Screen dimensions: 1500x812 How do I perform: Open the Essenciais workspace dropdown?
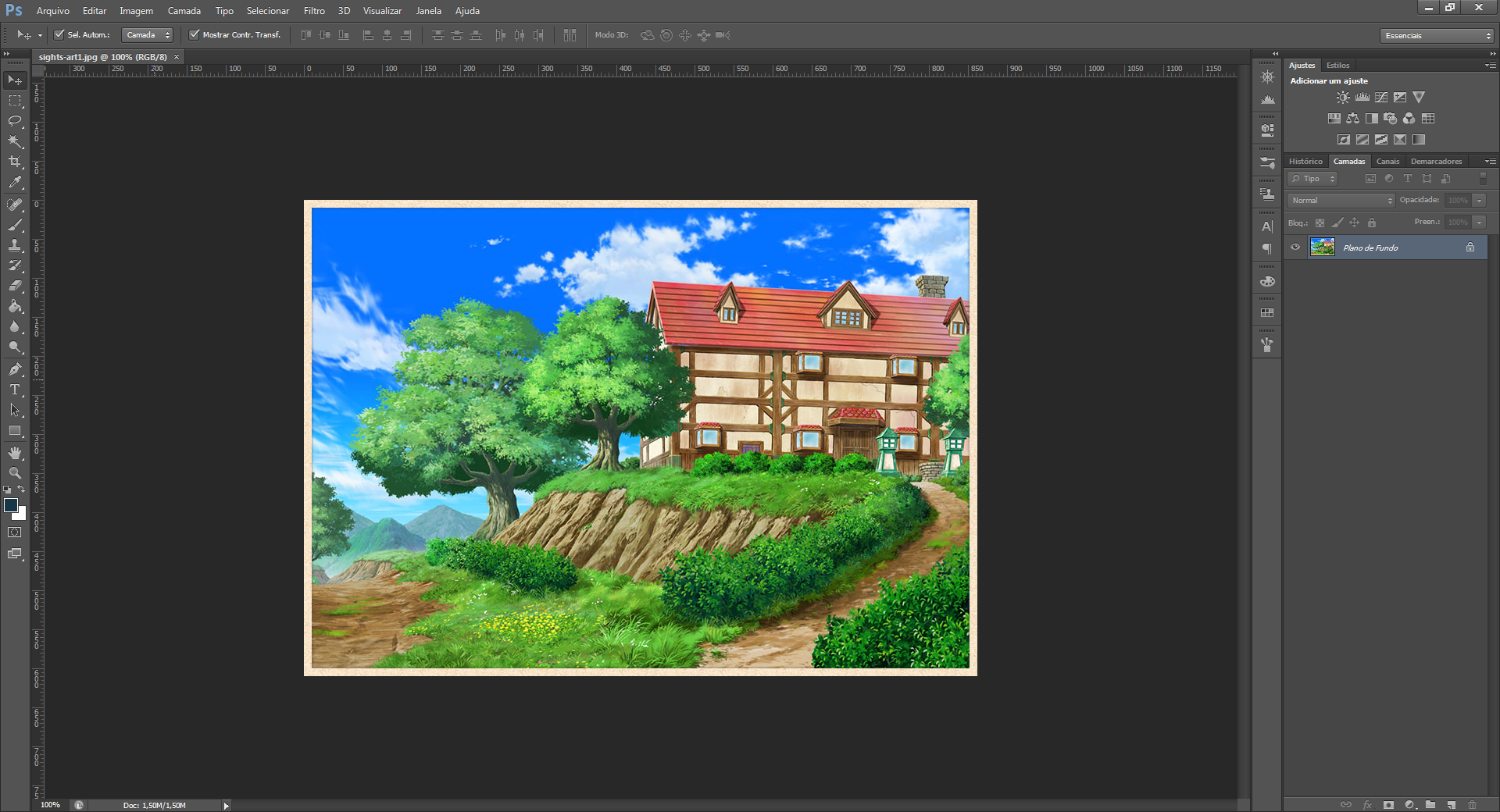click(x=1437, y=36)
